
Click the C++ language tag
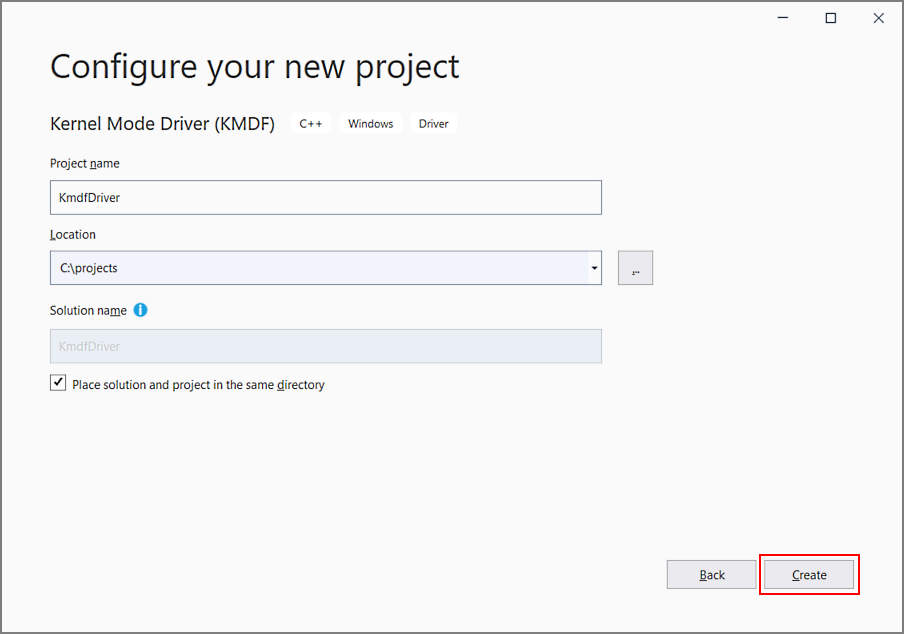[310, 123]
